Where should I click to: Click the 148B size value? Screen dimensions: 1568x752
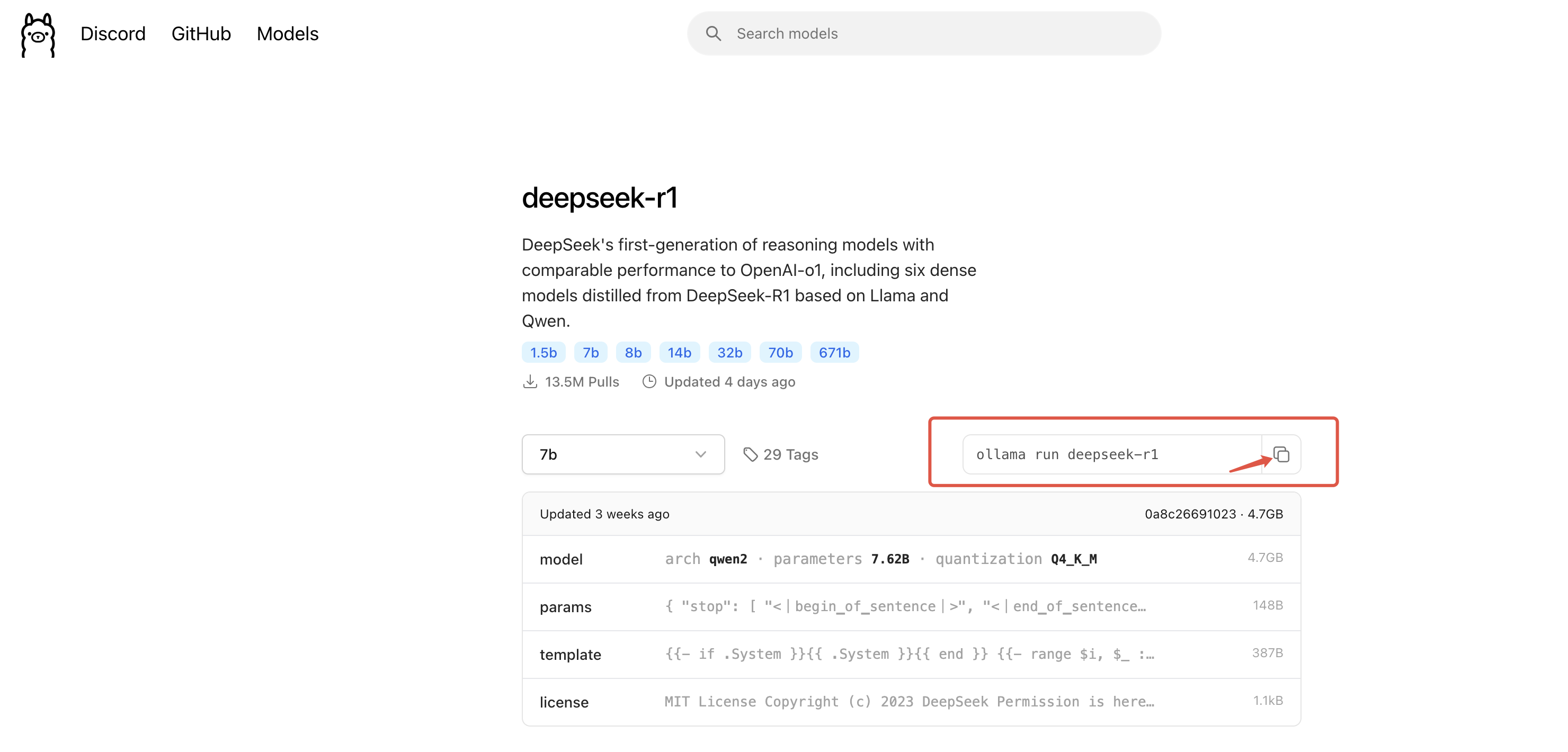(x=1267, y=605)
